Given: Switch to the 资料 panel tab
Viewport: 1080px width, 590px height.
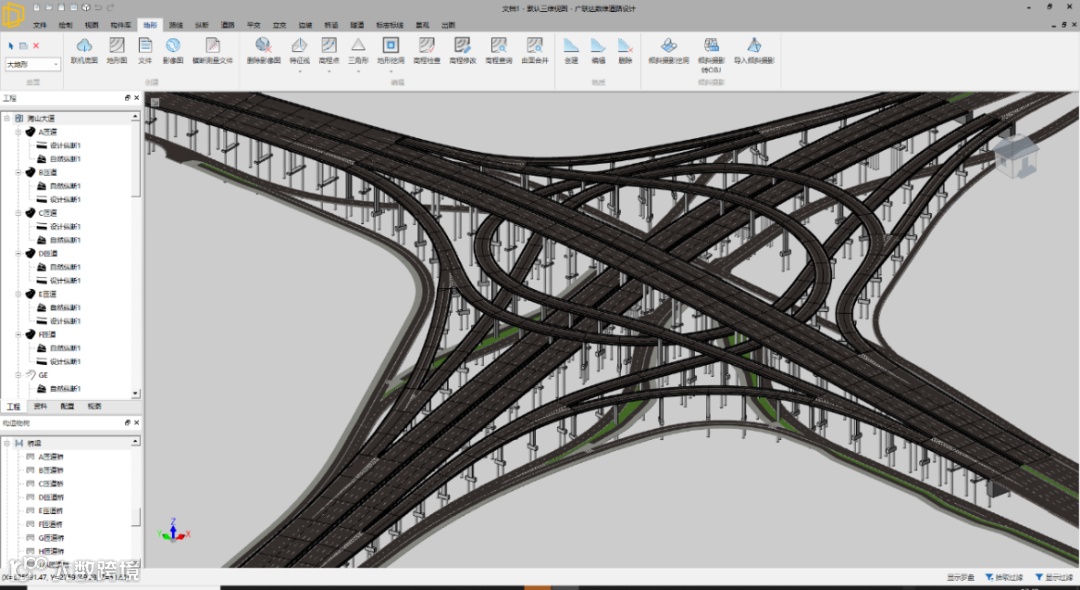Looking at the screenshot, I should pyautogui.click(x=40, y=407).
